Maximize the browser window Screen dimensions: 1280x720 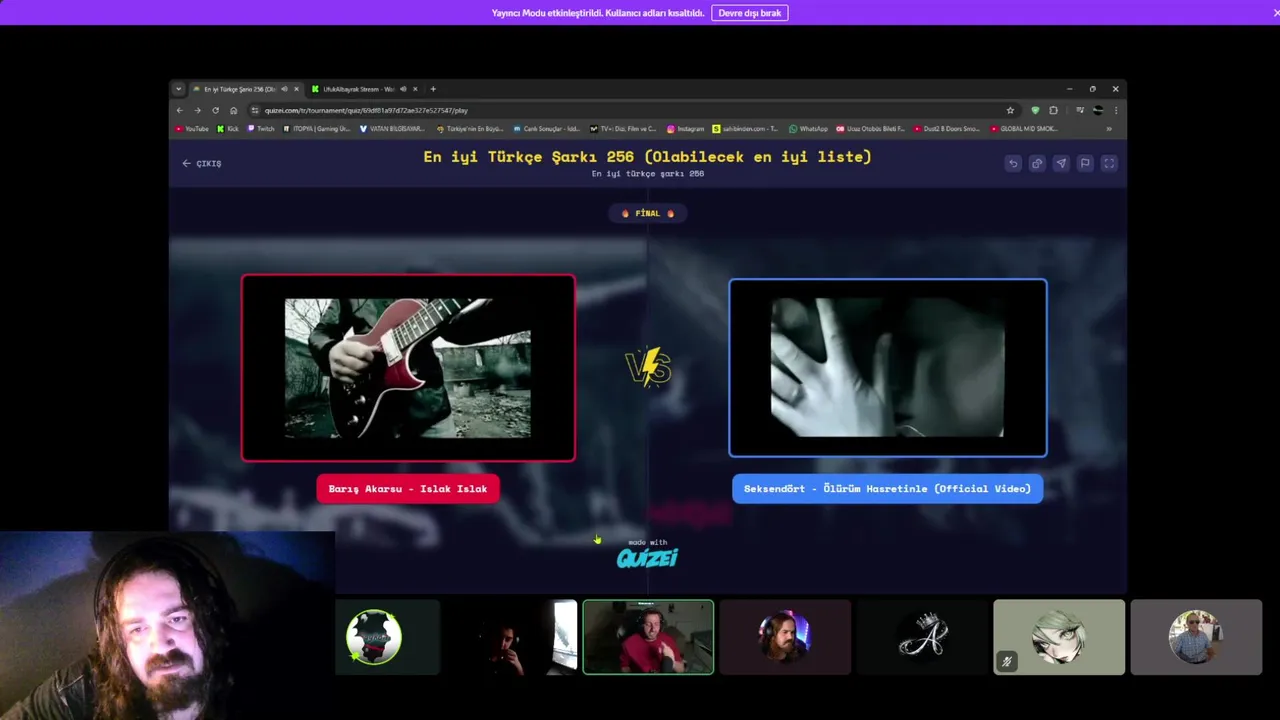(x=1092, y=89)
